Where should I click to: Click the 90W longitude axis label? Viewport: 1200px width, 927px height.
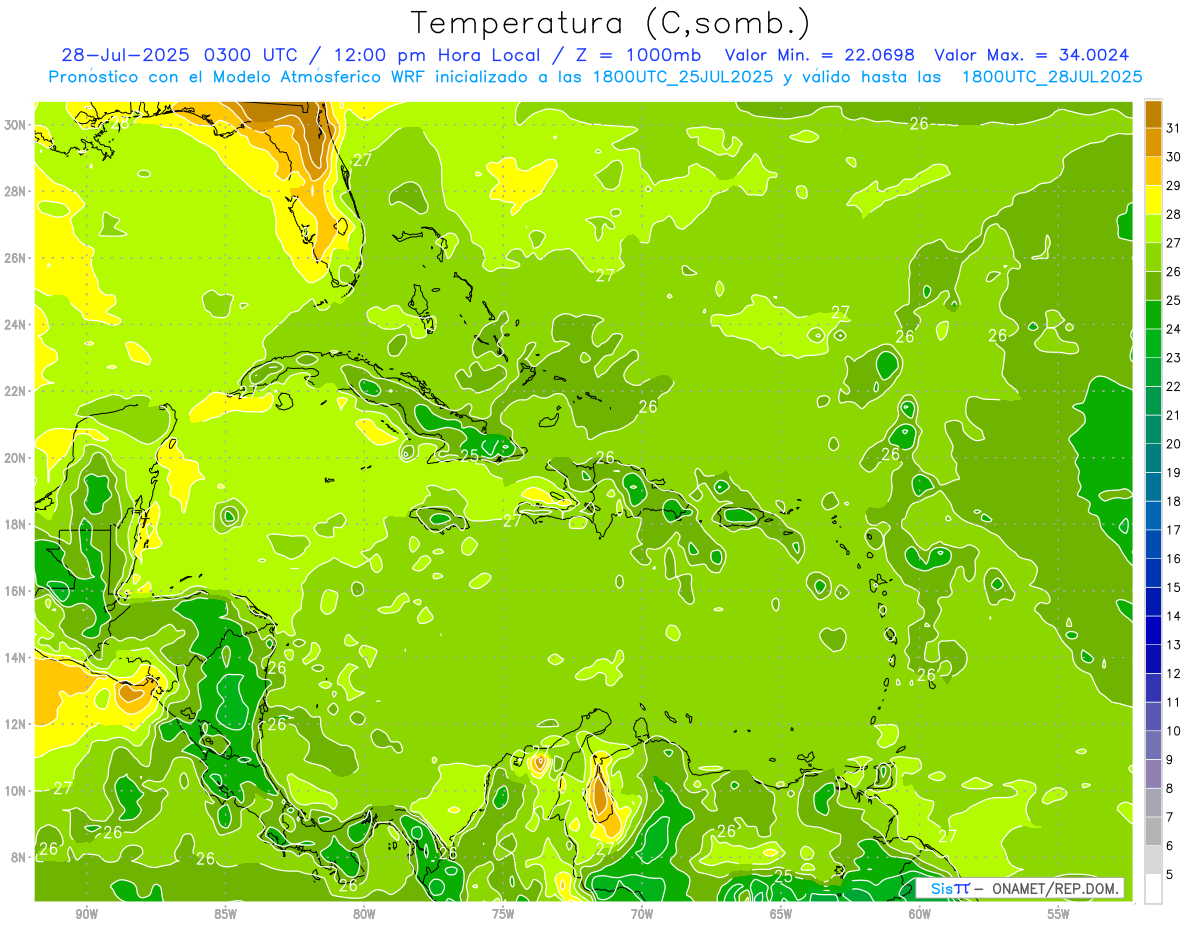click(x=86, y=914)
